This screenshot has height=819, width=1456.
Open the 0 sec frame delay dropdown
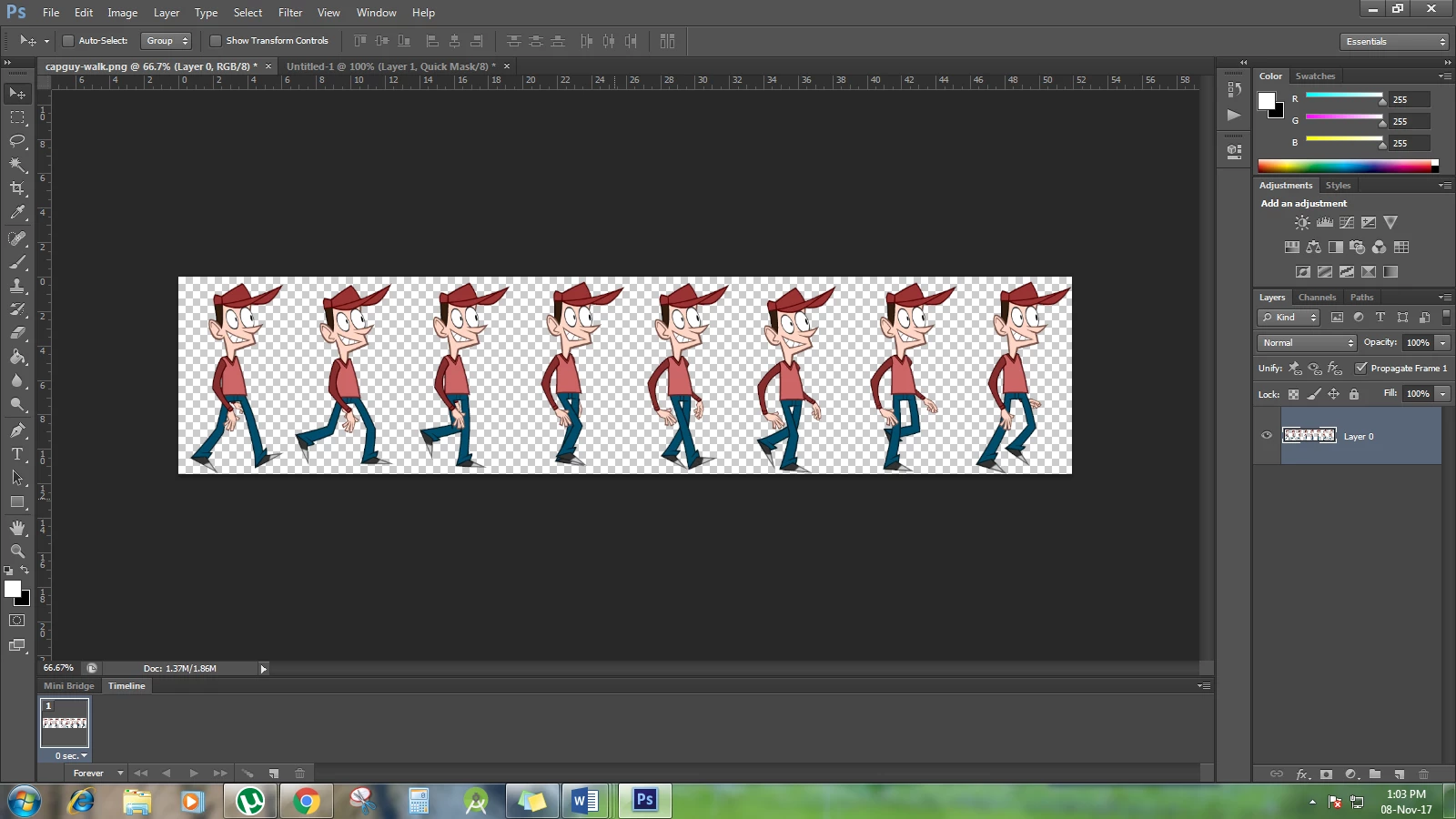pyautogui.click(x=71, y=756)
